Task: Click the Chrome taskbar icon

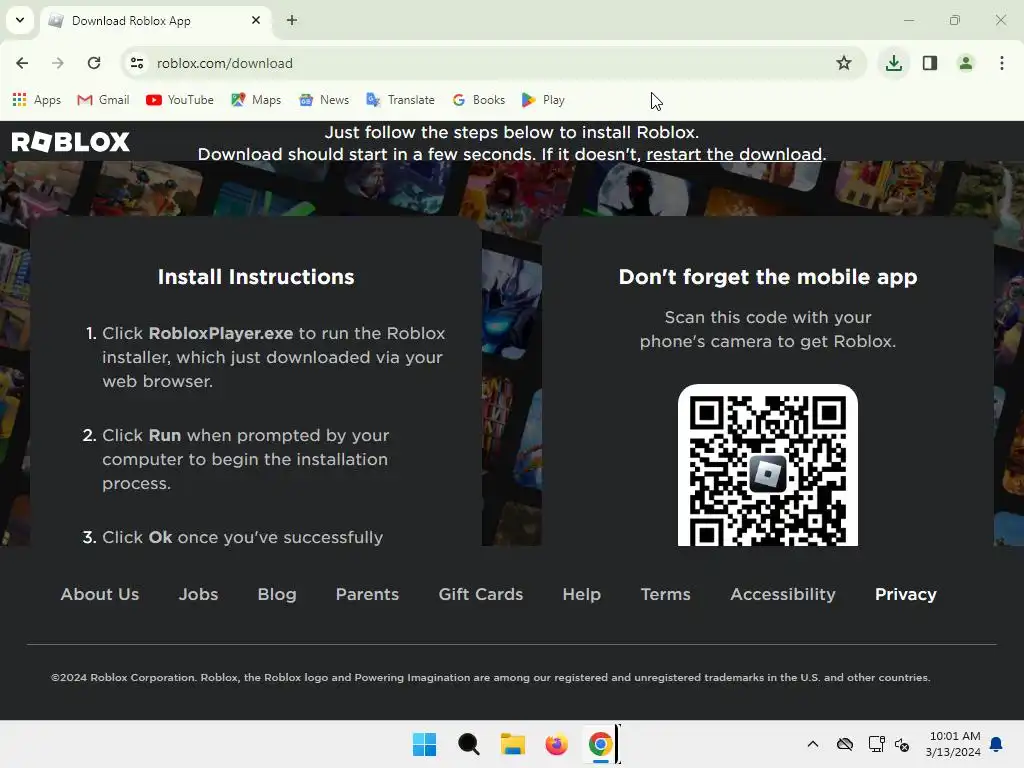Action: click(600, 744)
